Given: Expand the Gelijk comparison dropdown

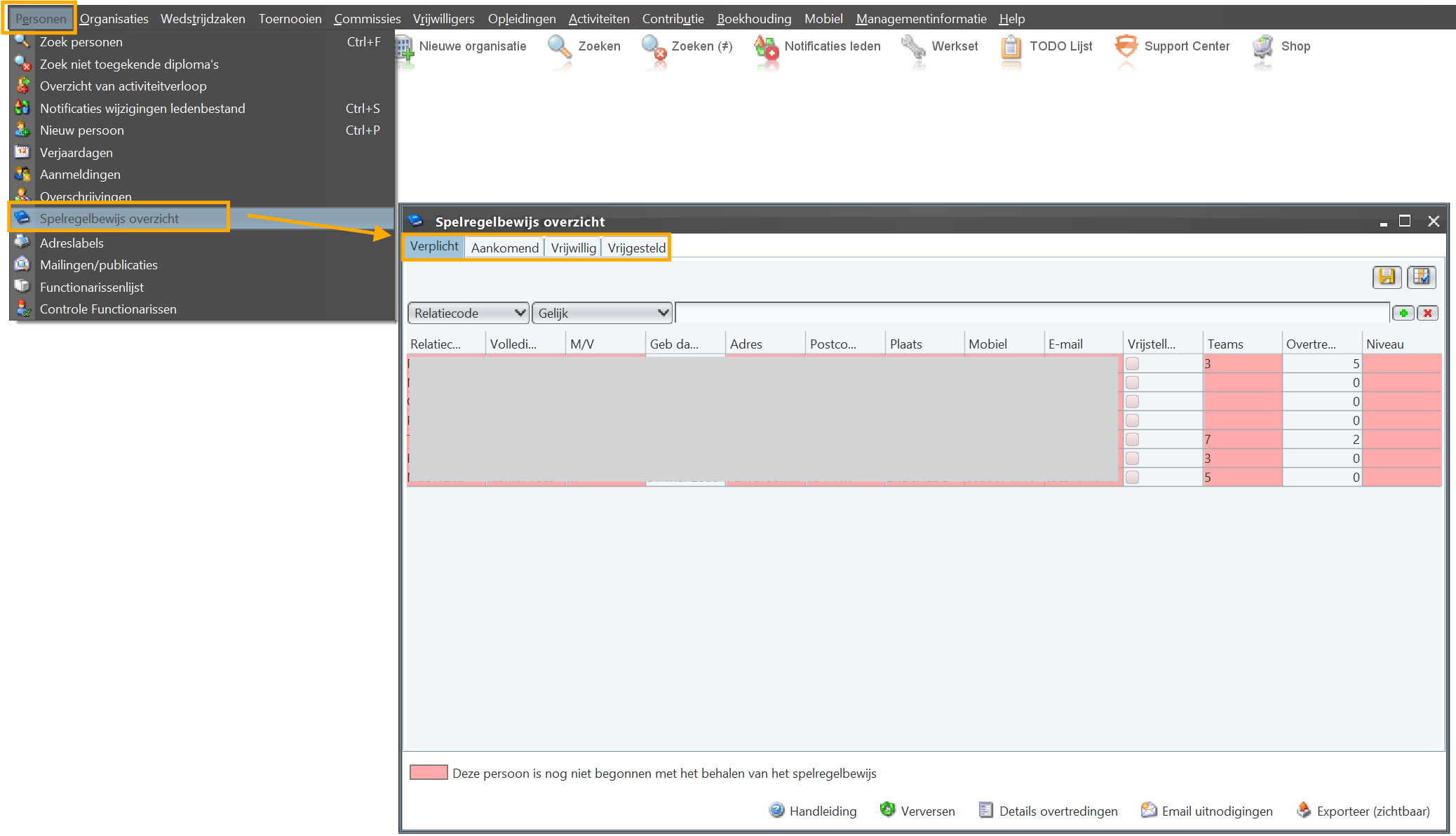Looking at the screenshot, I should [602, 313].
